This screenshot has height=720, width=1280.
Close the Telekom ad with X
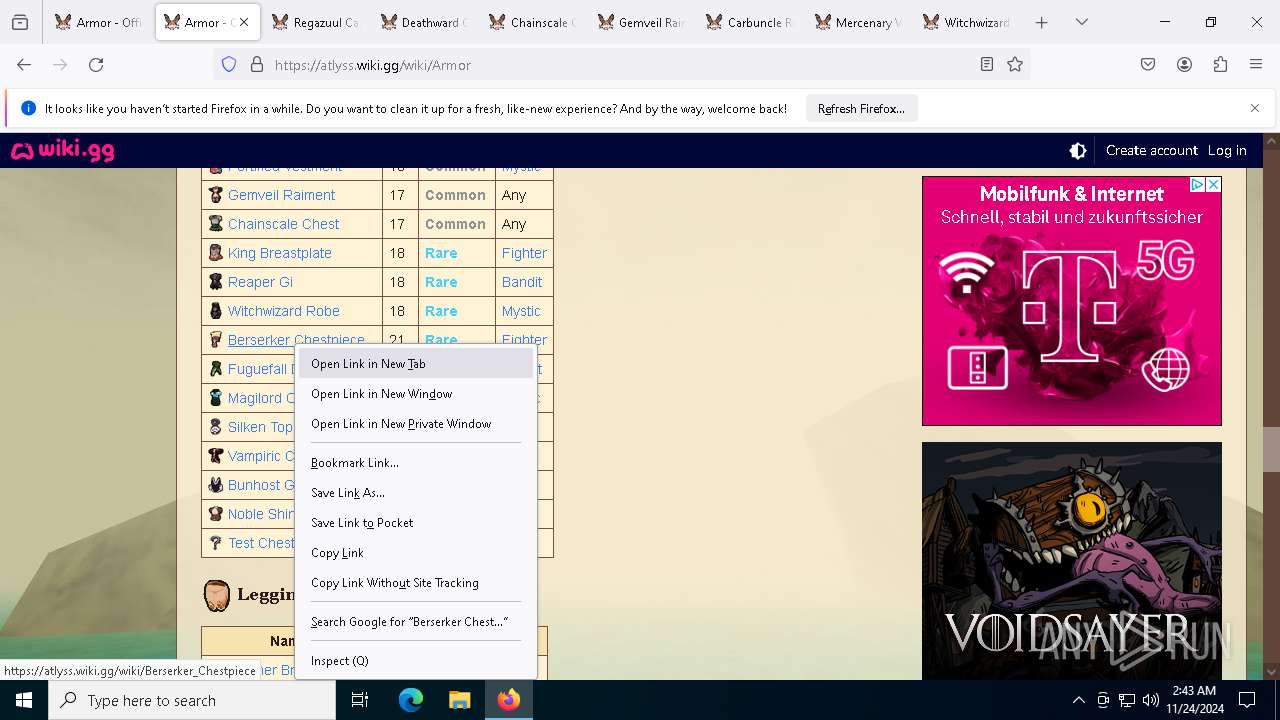point(1213,185)
